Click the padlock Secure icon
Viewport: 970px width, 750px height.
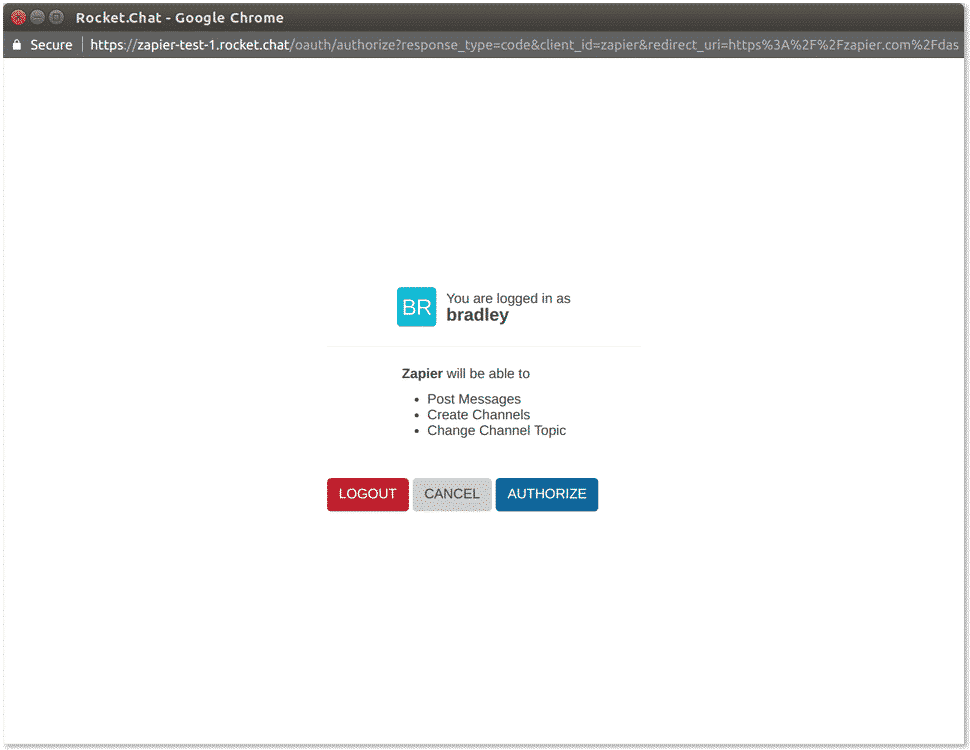coord(17,45)
